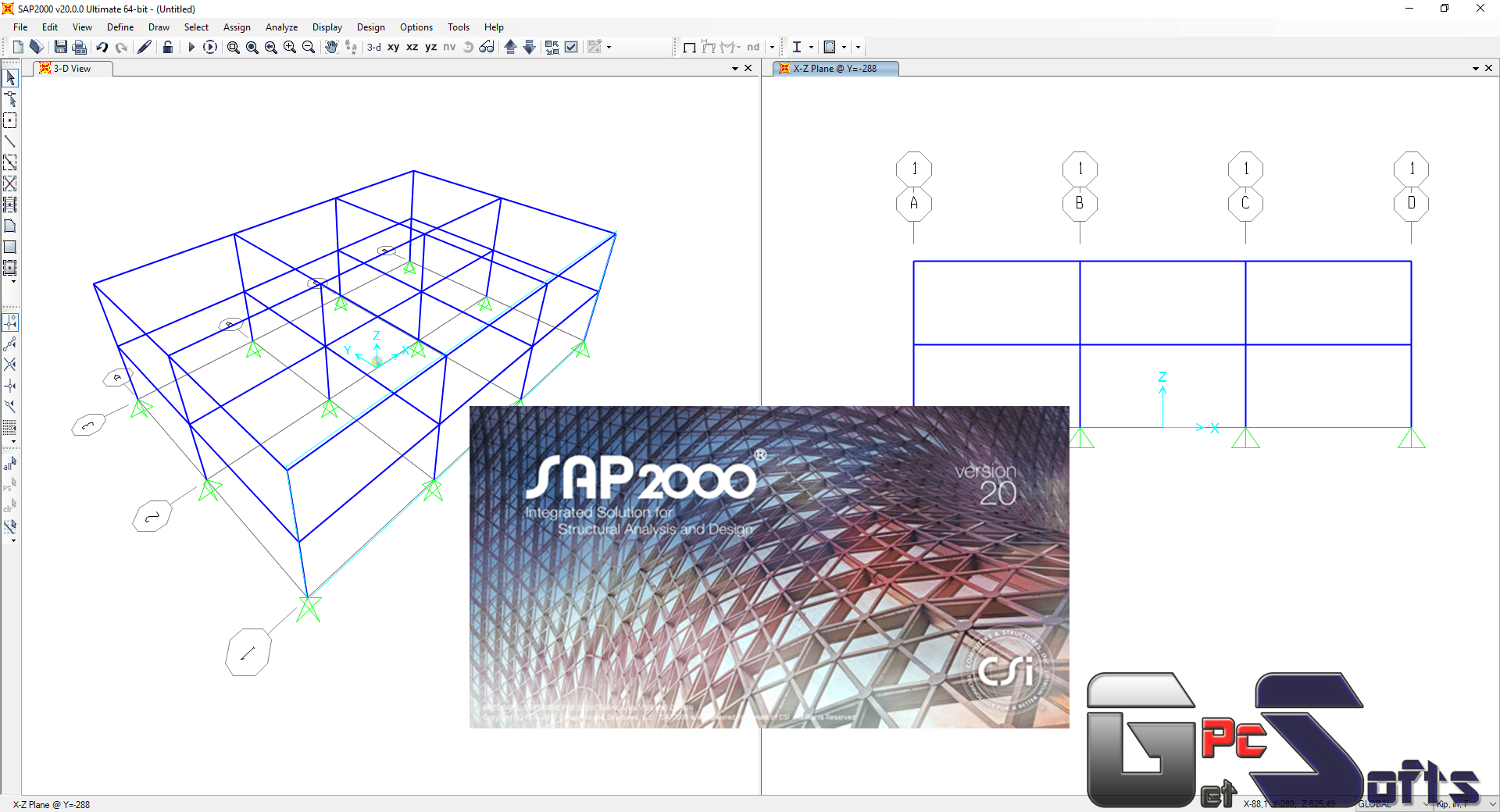Image resolution: width=1500 pixels, height=812 pixels.
Task: Run analysis with the play arrow
Action: coord(191,47)
